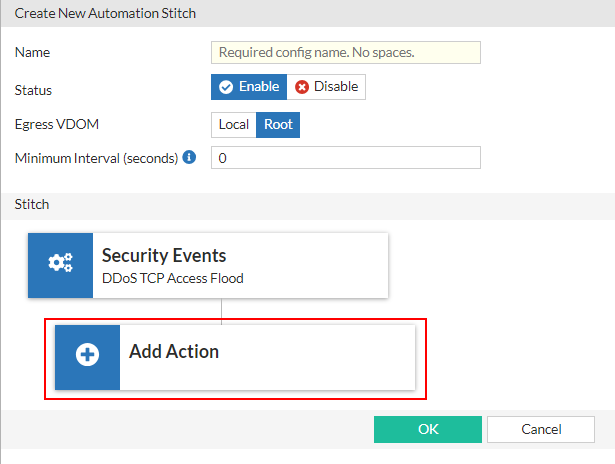The height and width of the screenshot is (464, 615).
Task: Open the Security Events trigger card
Action: point(240,265)
